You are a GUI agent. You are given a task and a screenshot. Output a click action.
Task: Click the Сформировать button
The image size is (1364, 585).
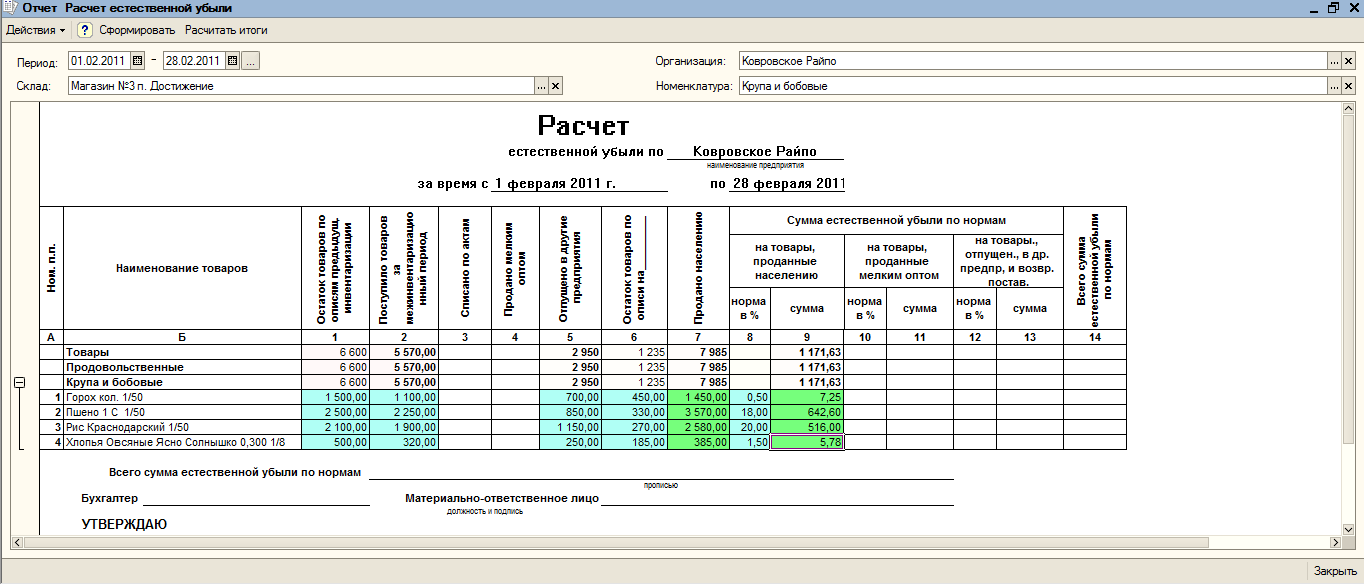click(x=137, y=30)
